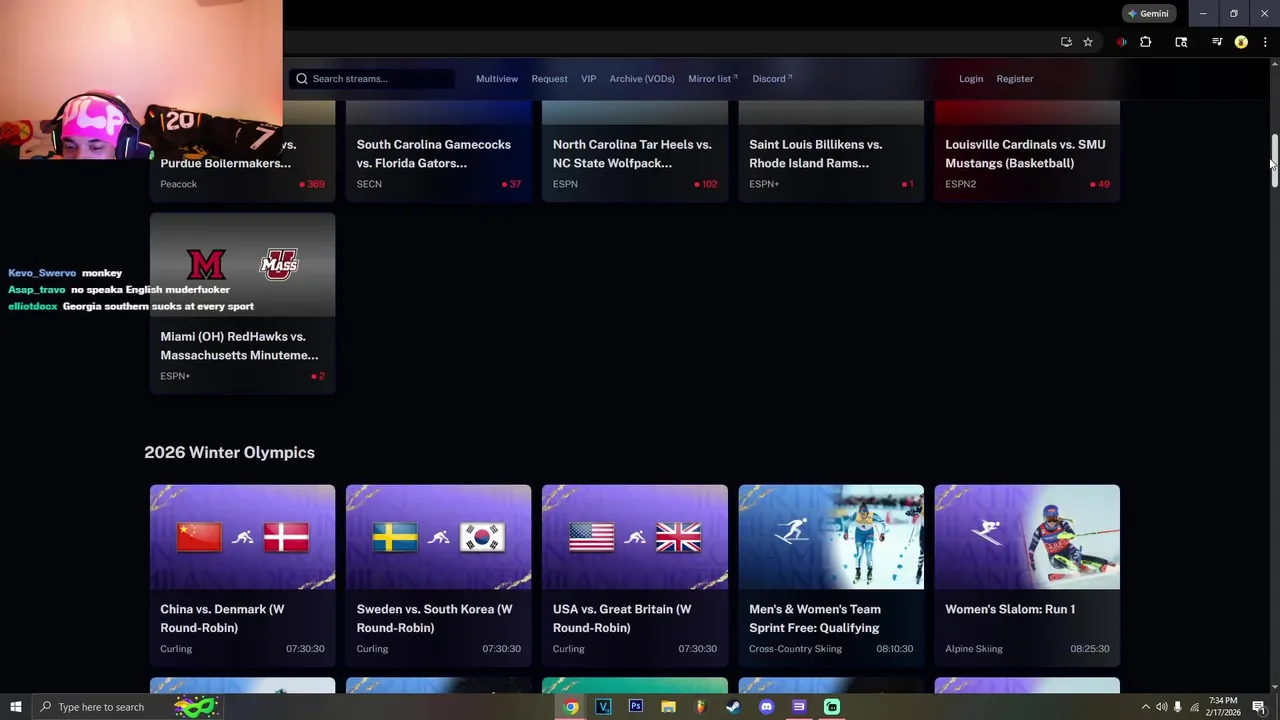
Task: Click the Login link
Action: 971,79
